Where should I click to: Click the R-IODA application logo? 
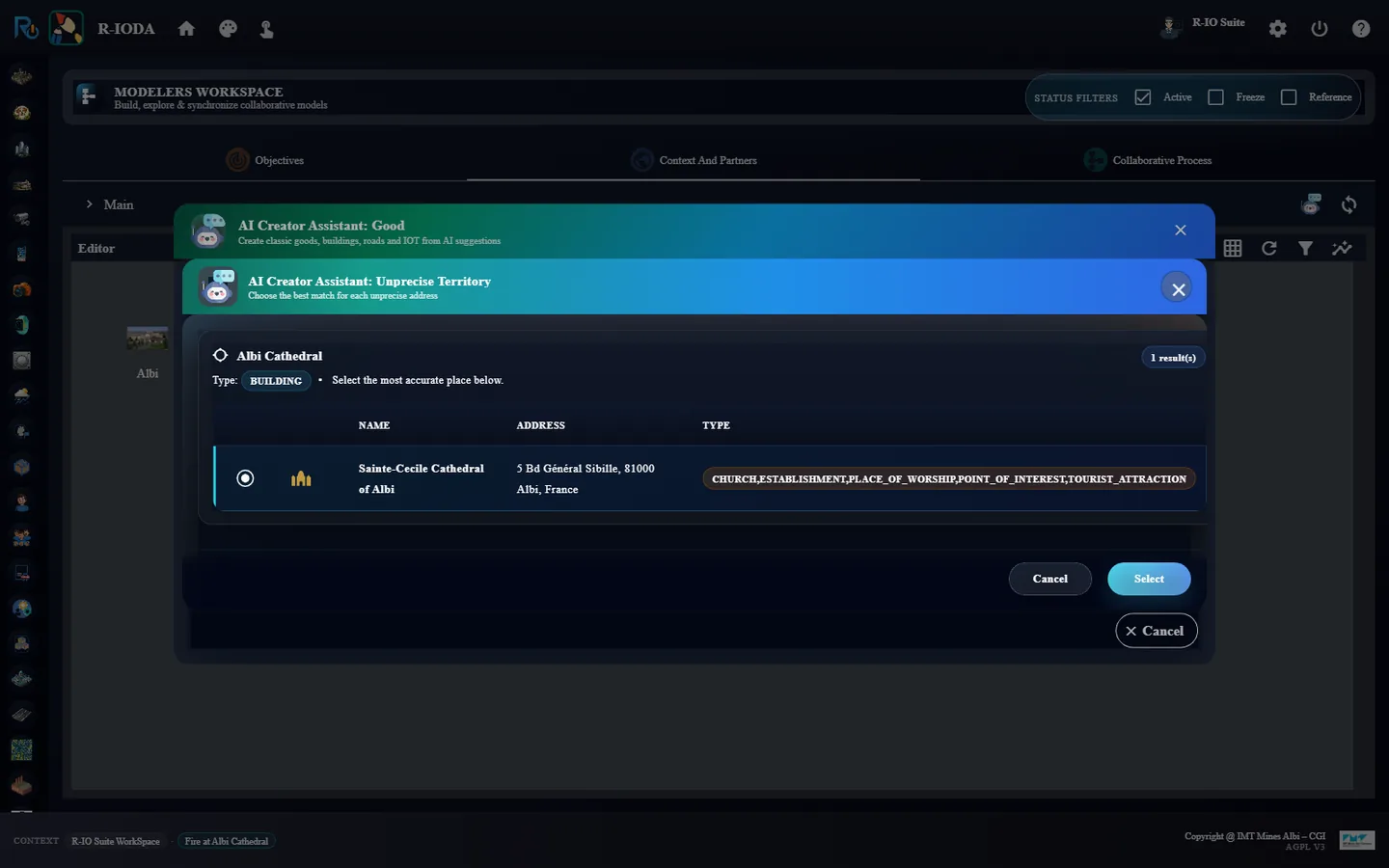66,28
